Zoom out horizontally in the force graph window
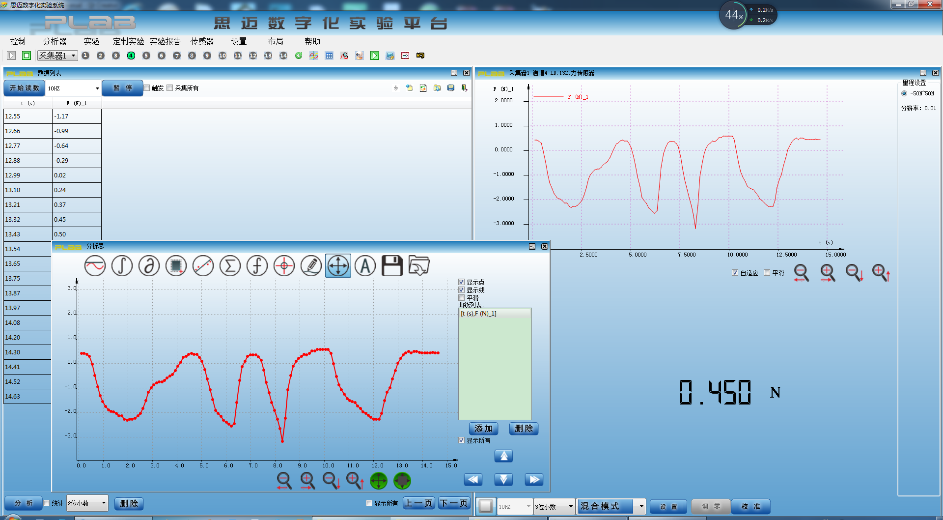The image size is (943, 520). tap(801, 273)
